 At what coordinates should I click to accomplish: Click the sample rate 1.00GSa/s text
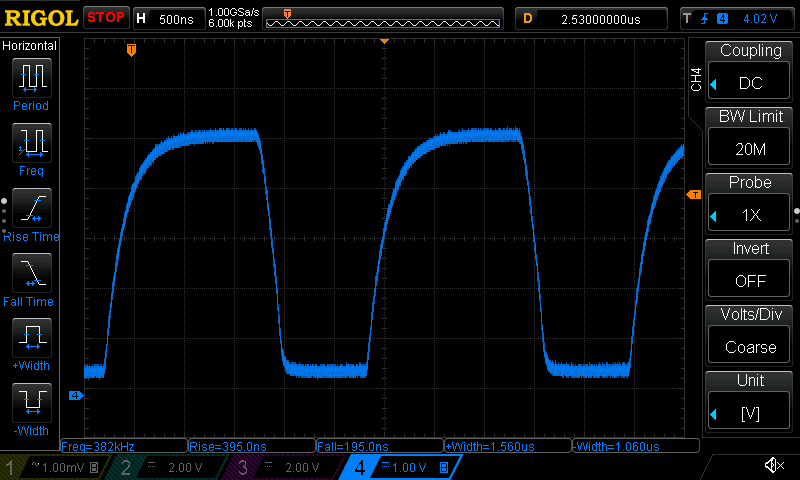[x=233, y=12]
